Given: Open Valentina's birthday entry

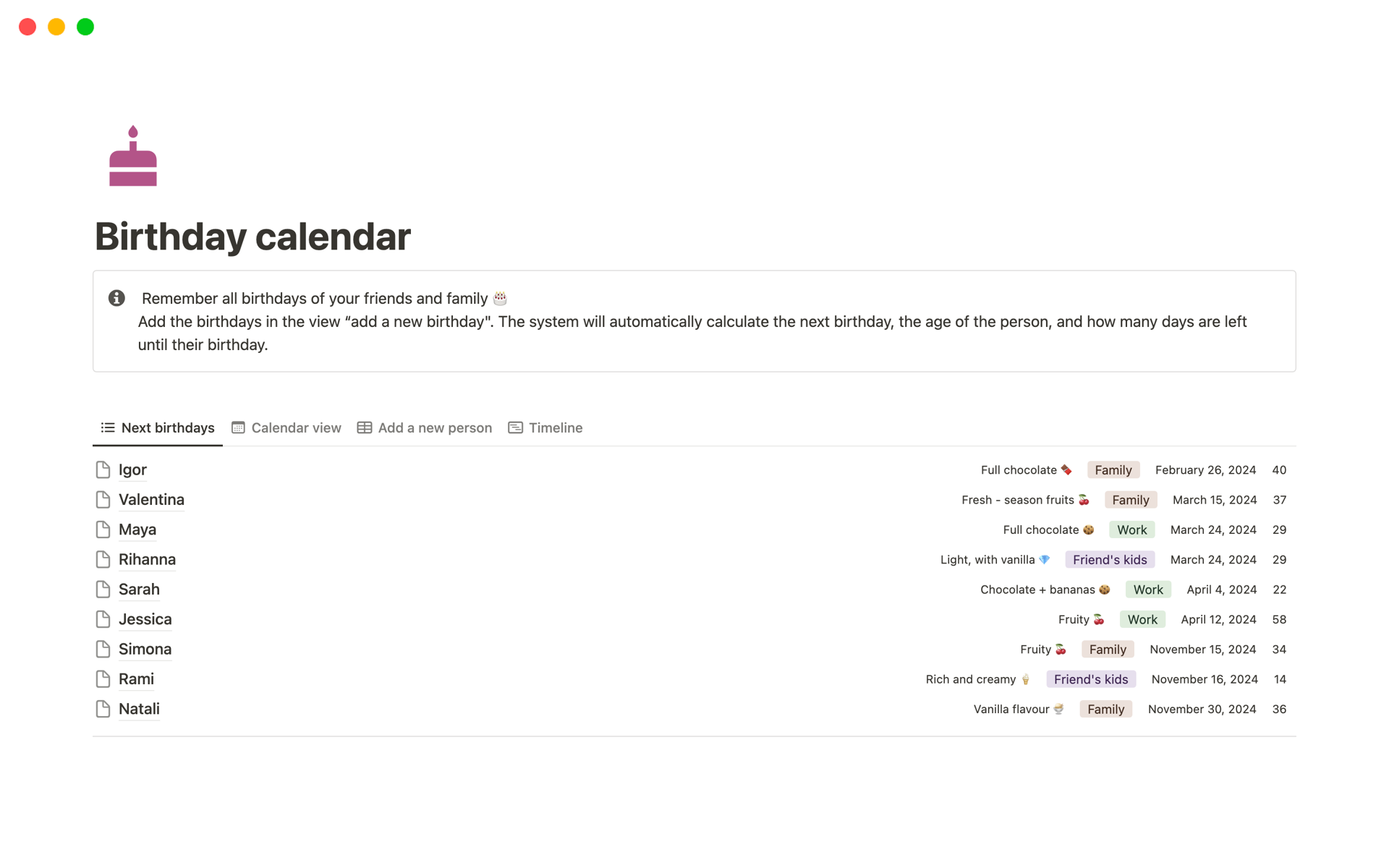Looking at the screenshot, I should tap(152, 499).
